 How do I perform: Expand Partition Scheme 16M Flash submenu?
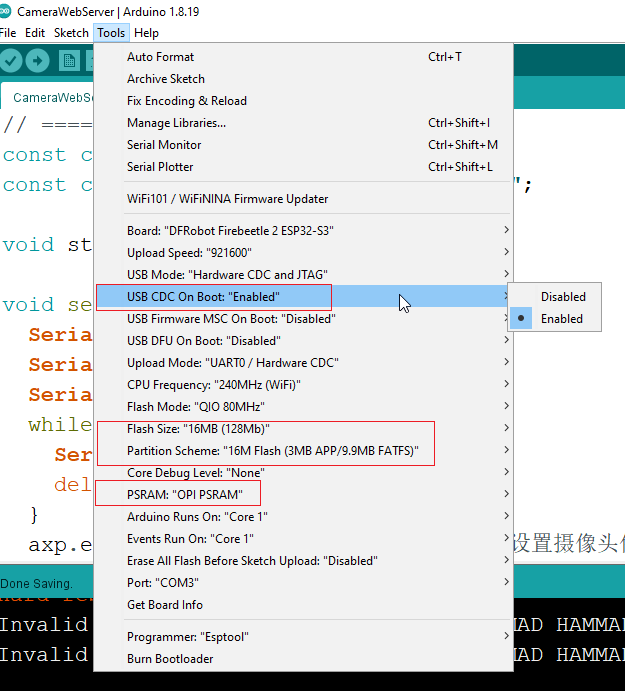tap(303, 451)
